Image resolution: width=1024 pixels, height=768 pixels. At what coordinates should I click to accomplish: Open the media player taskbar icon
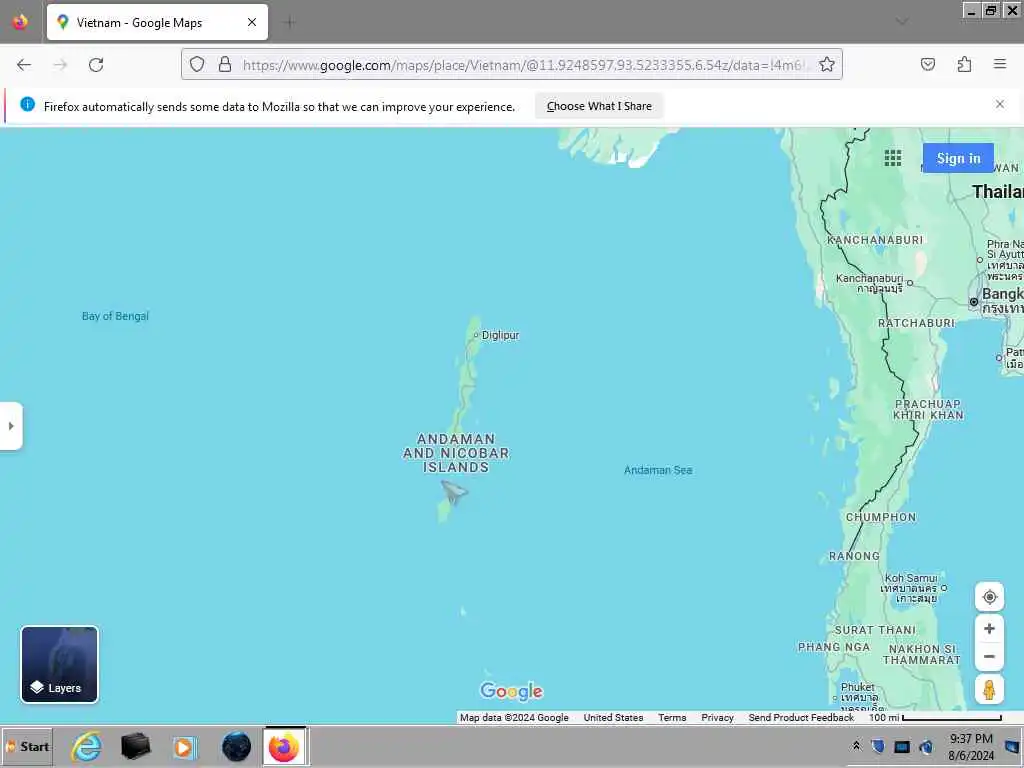184,746
